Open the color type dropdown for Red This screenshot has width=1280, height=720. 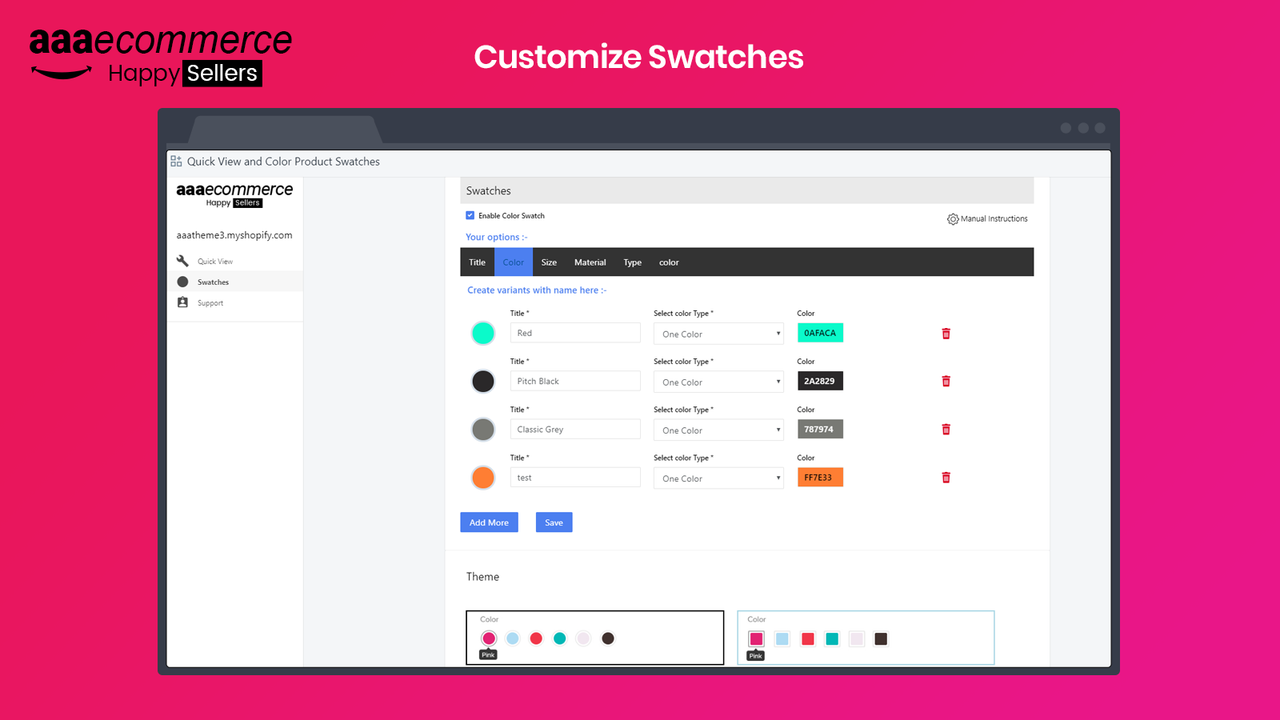click(718, 334)
